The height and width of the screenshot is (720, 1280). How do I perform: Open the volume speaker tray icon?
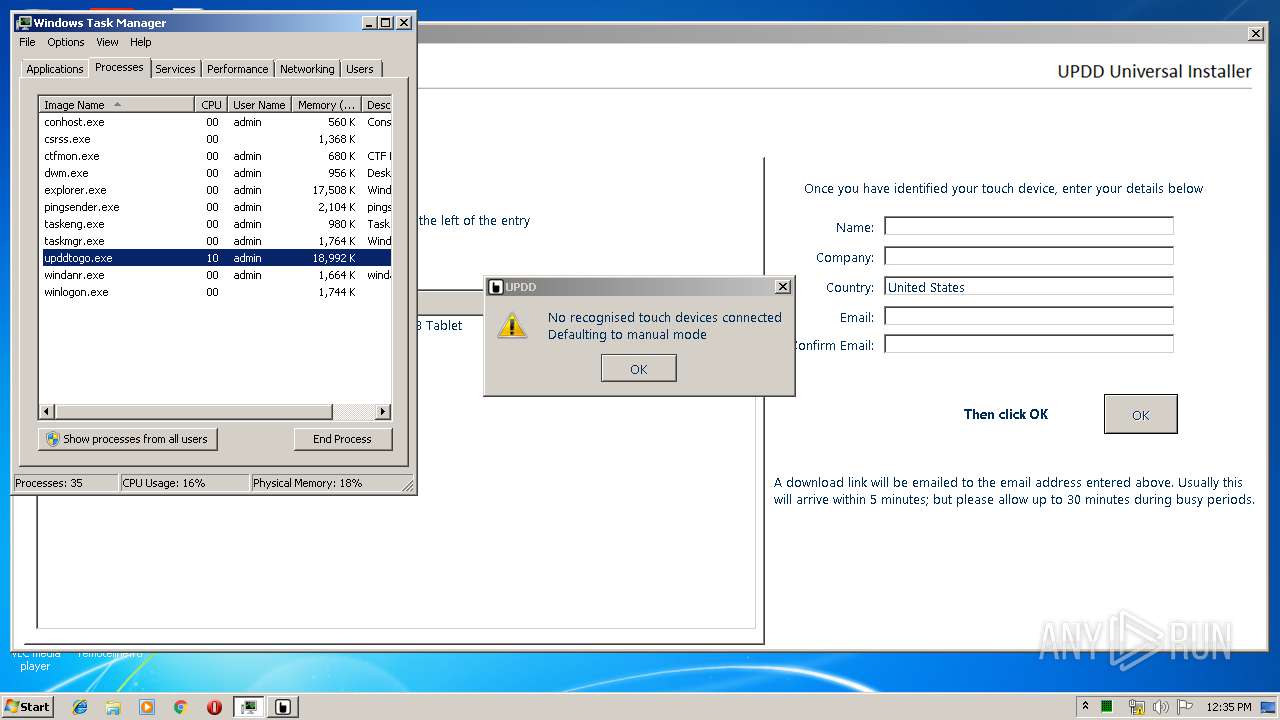(1160, 707)
